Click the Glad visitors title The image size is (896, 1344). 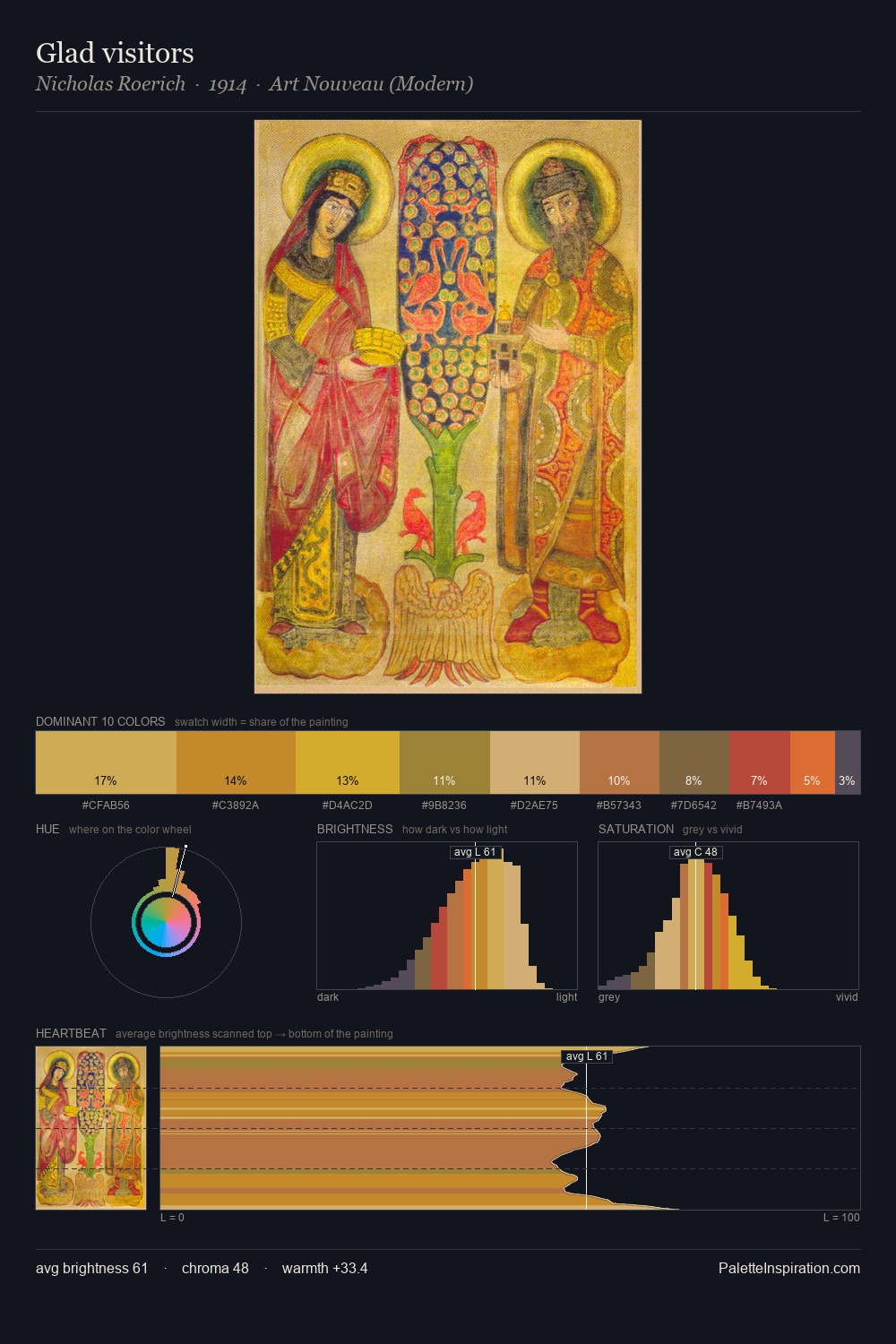click(x=115, y=53)
